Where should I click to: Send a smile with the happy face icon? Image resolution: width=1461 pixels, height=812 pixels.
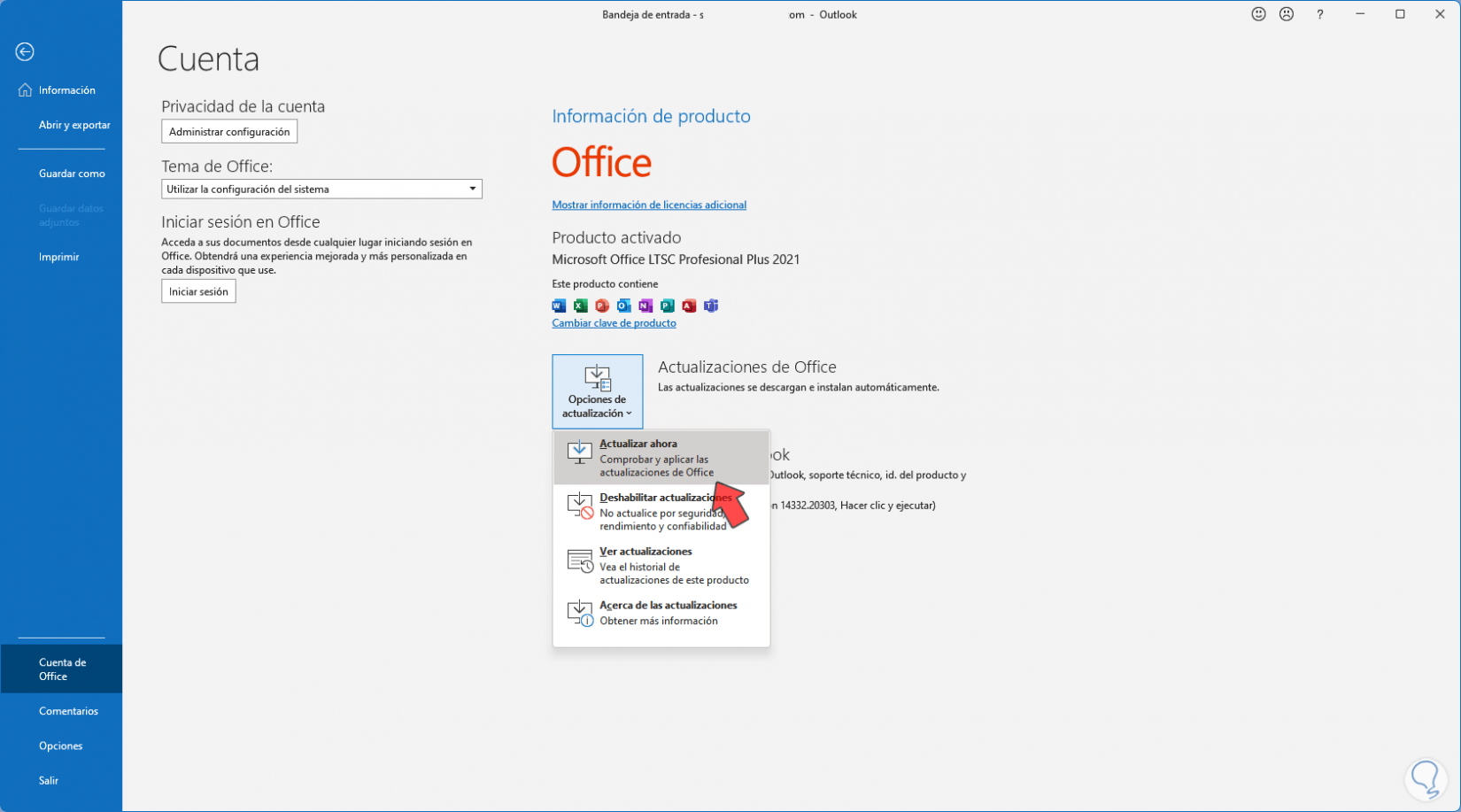(1258, 14)
